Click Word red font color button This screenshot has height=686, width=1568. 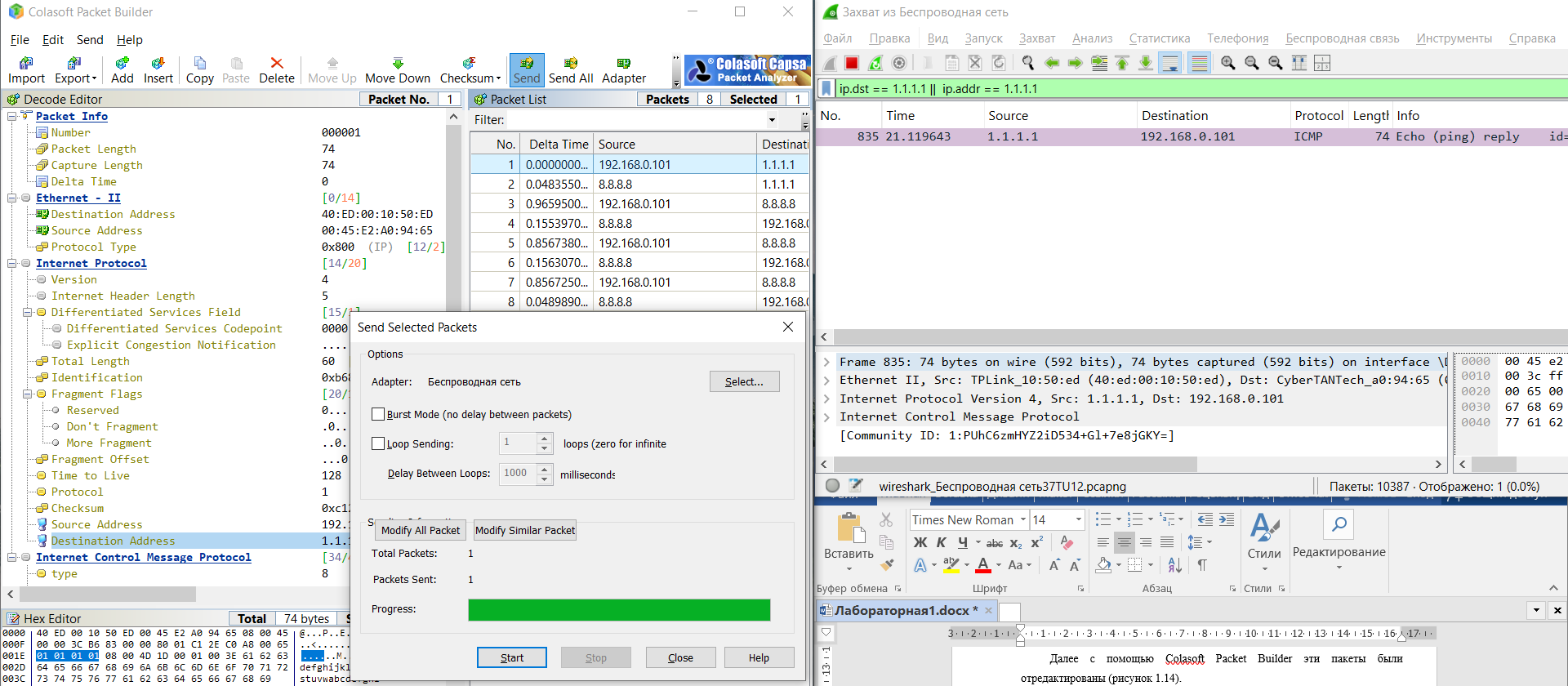click(x=983, y=565)
